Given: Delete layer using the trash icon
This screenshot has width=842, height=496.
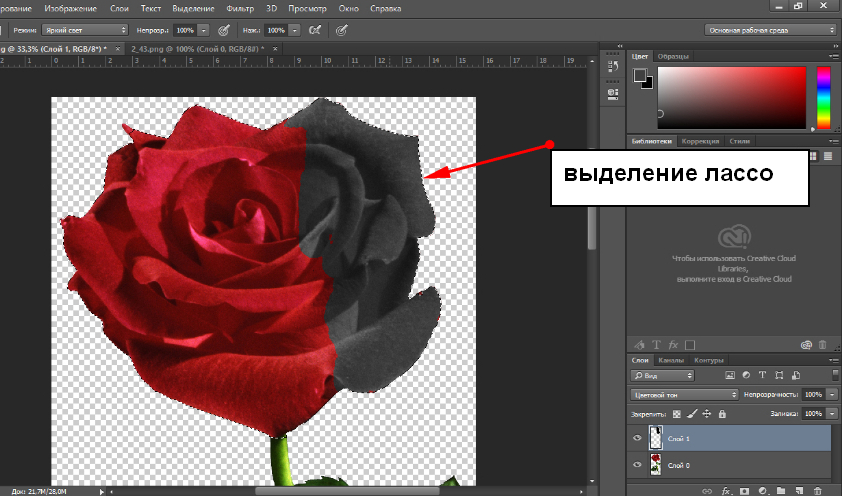Looking at the screenshot, I should [817, 491].
